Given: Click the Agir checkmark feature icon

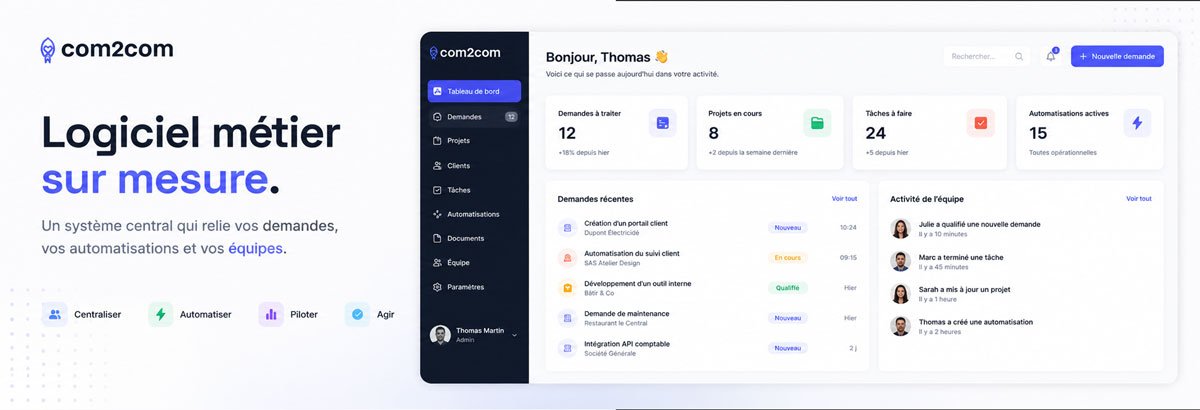Looking at the screenshot, I should coord(357,314).
